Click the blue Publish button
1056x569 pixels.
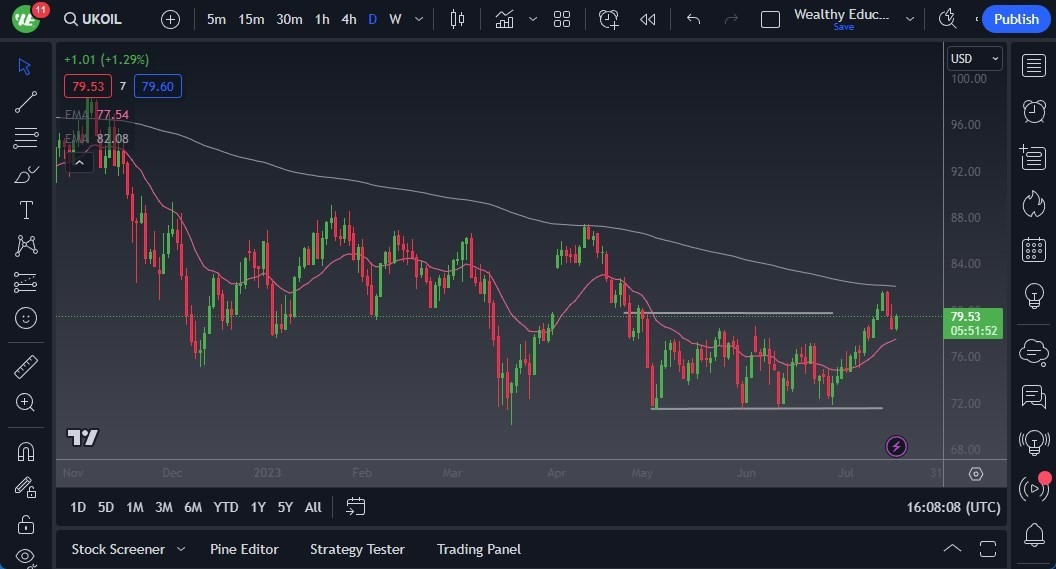(x=1016, y=19)
